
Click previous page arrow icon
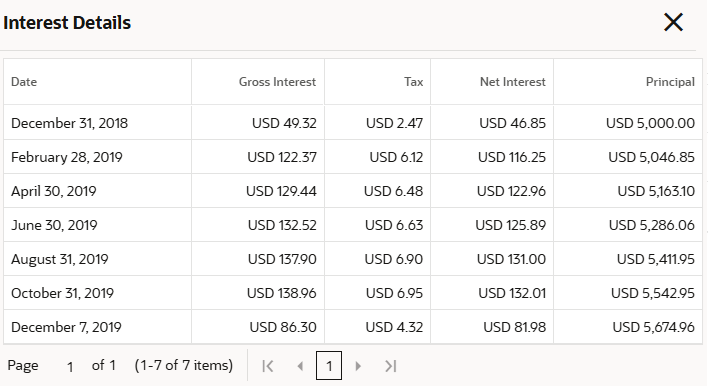pyautogui.click(x=300, y=366)
